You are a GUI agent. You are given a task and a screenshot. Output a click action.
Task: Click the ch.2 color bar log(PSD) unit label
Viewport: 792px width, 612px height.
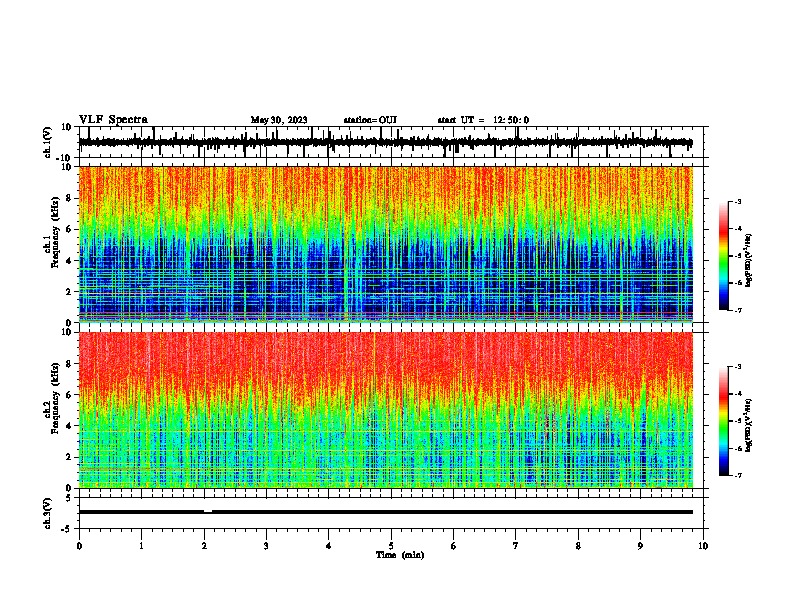[x=748, y=425]
